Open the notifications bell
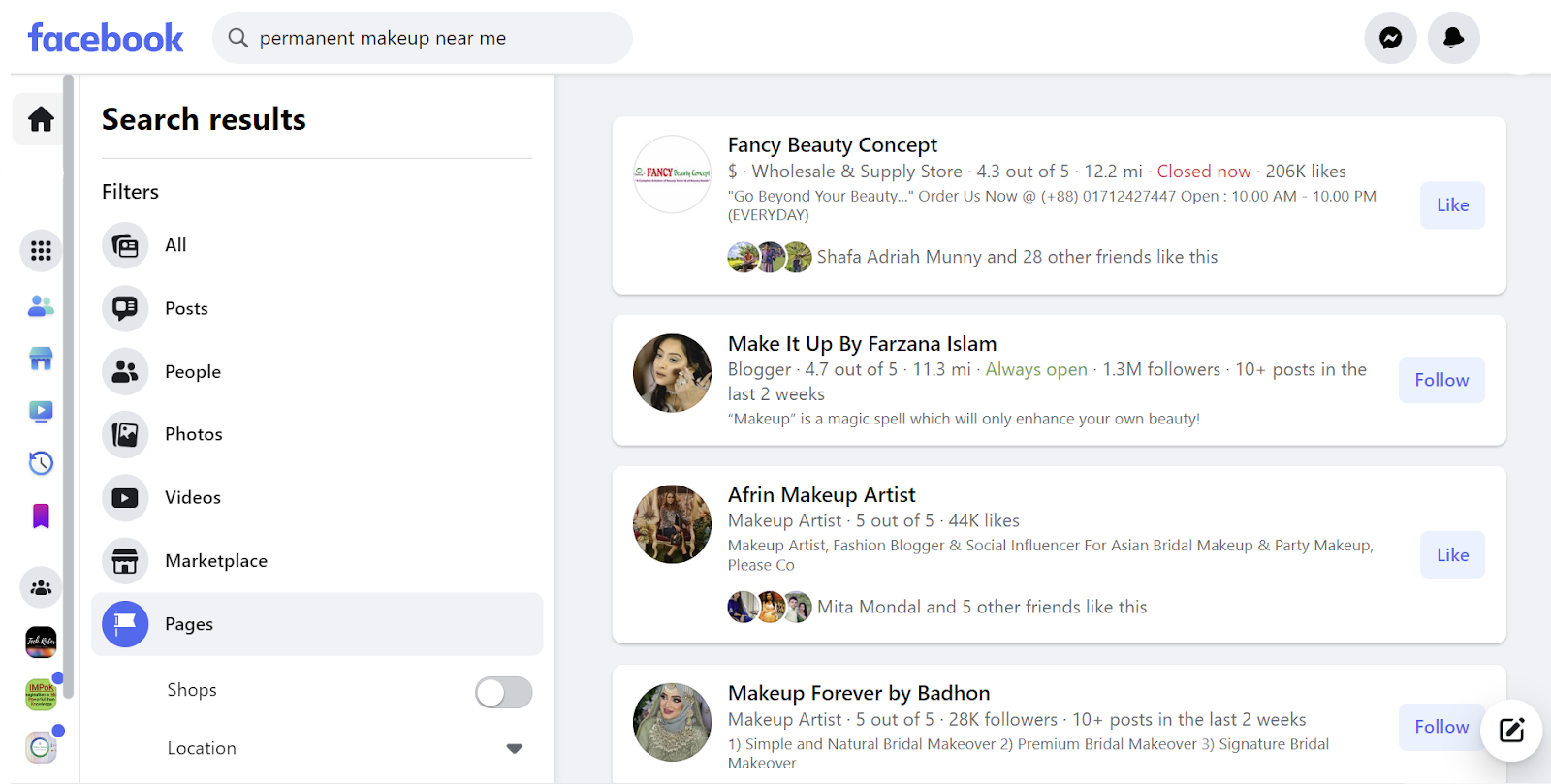The image size is (1551, 784). click(x=1453, y=38)
